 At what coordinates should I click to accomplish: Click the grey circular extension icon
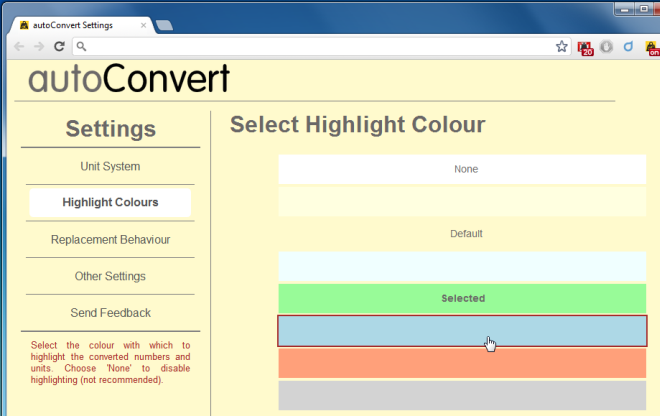(x=606, y=46)
